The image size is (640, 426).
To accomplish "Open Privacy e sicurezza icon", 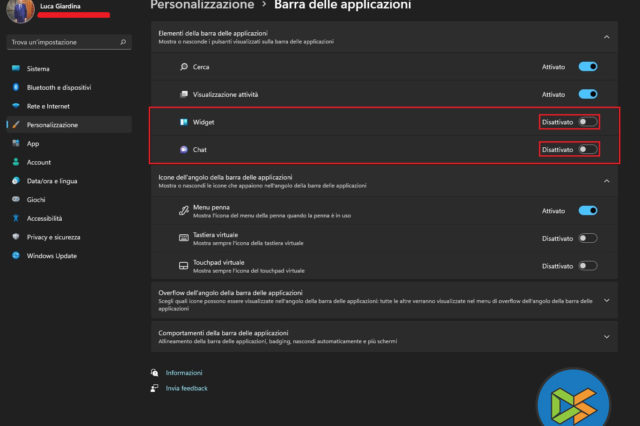I will pos(16,237).
